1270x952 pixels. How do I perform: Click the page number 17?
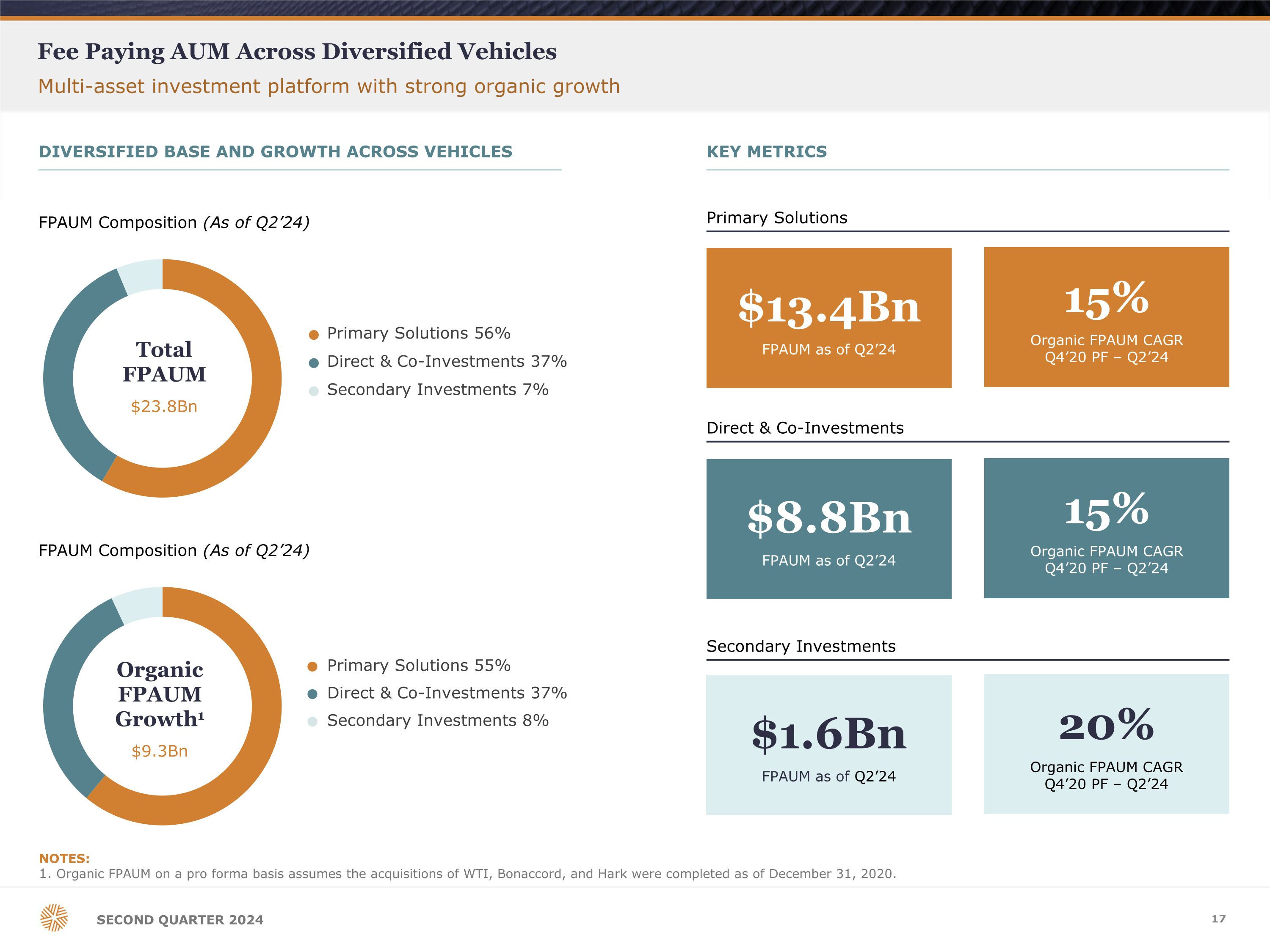click(x=1218, y=919)
